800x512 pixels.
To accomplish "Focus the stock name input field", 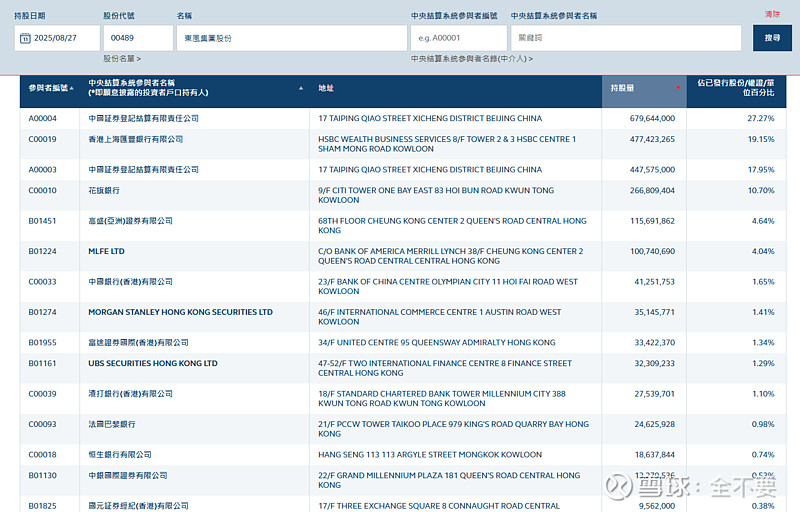I will coord(292,38).
